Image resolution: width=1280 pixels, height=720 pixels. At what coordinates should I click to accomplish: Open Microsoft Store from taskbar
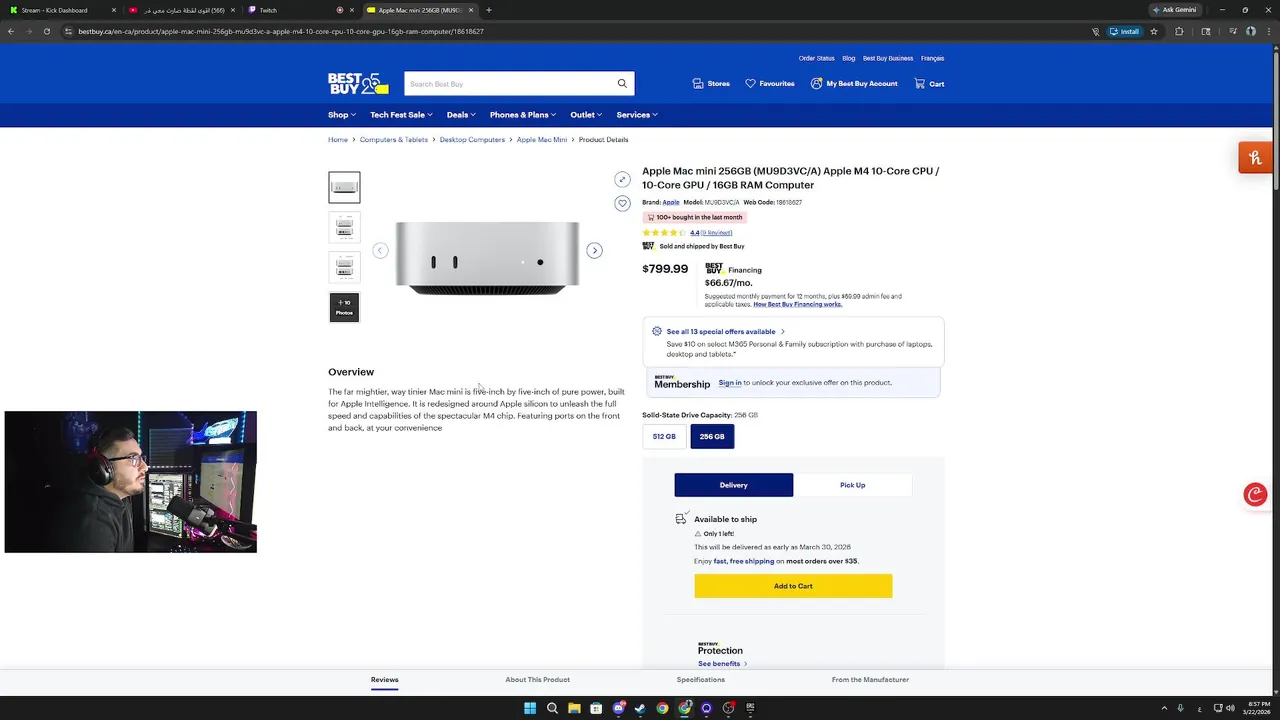tap(596, 708)
